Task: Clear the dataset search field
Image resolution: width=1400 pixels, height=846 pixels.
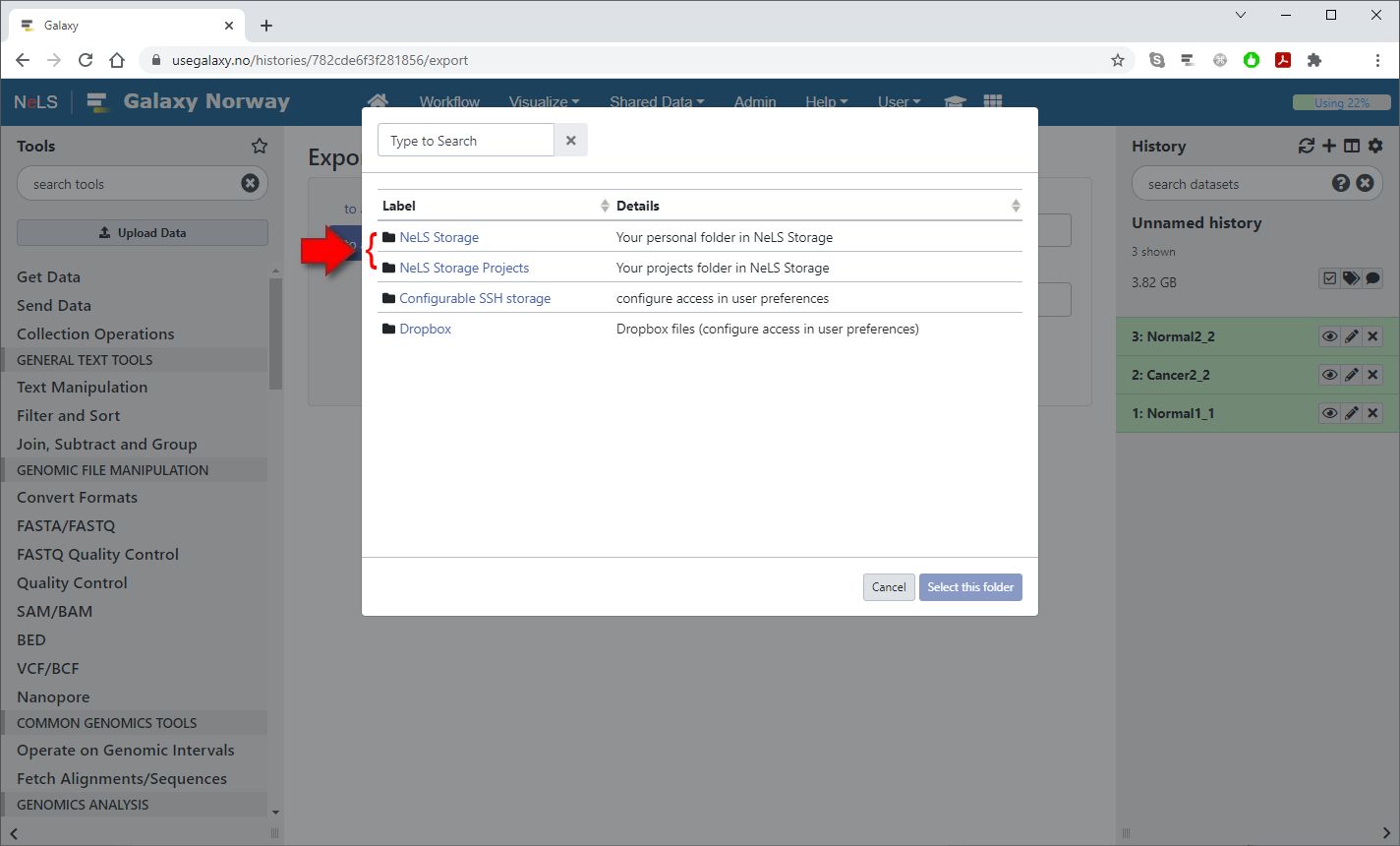Action: coord(1365,183)
